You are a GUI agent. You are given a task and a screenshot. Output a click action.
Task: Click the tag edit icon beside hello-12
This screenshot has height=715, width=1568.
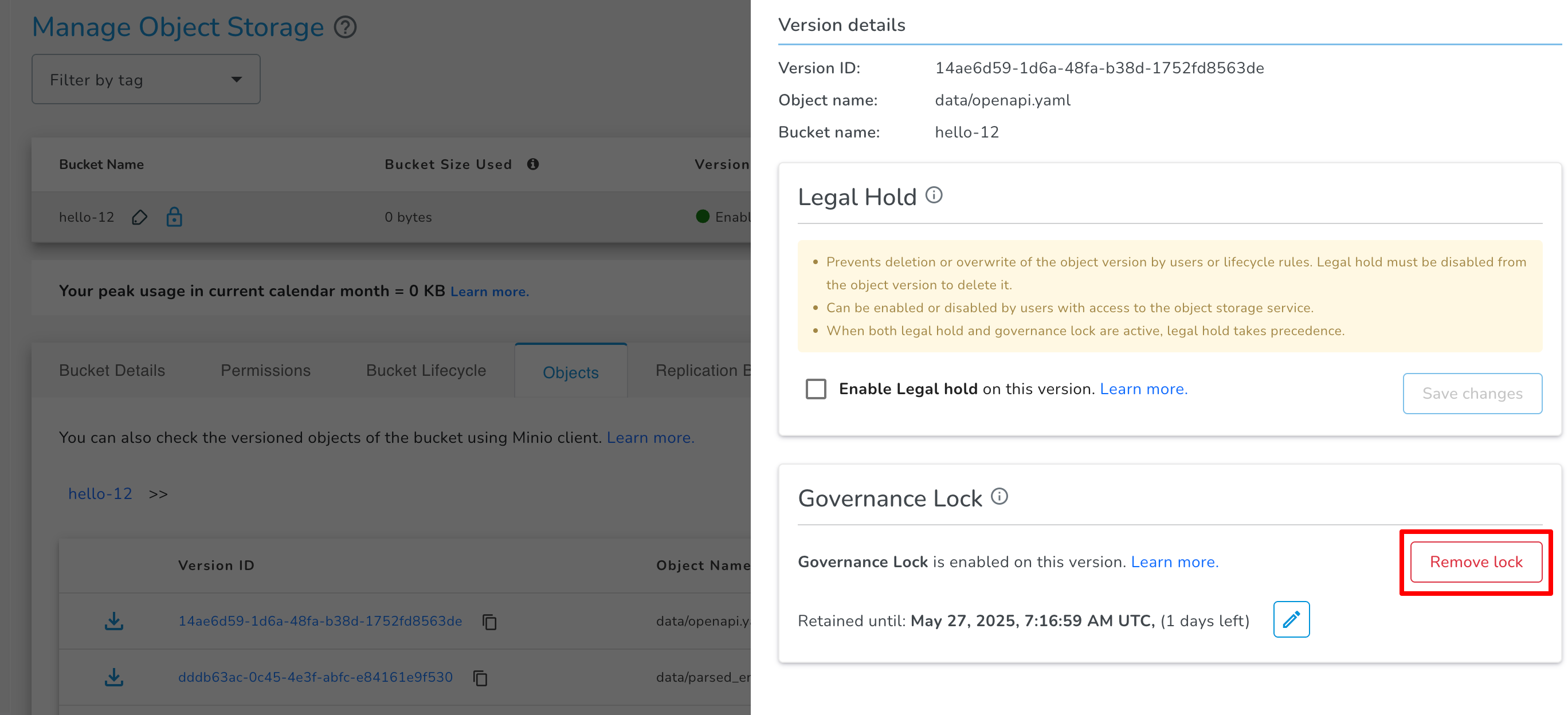(x=139, y=217)
